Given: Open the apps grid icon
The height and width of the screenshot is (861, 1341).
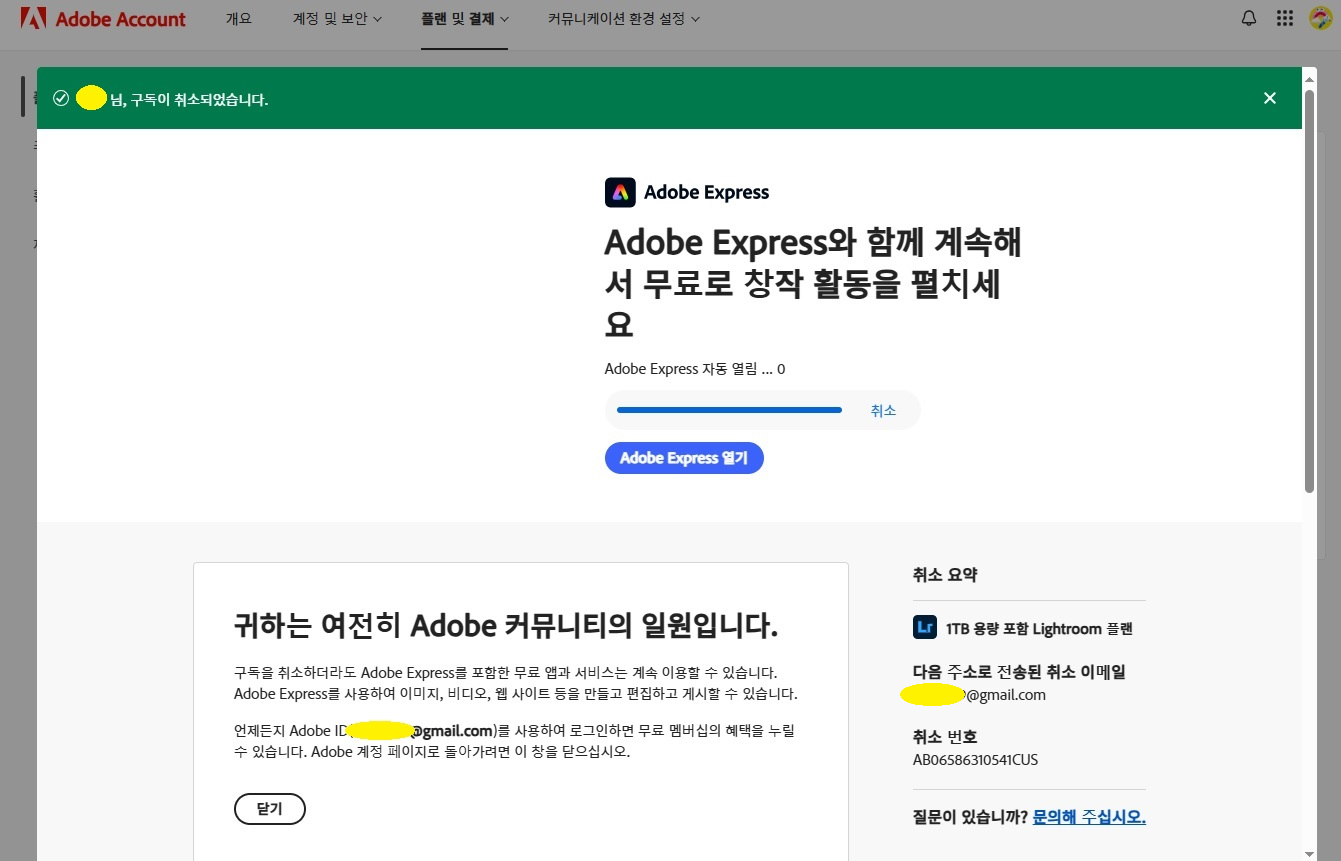Looking at the screenshot, I should click(x=1285, y=18).
